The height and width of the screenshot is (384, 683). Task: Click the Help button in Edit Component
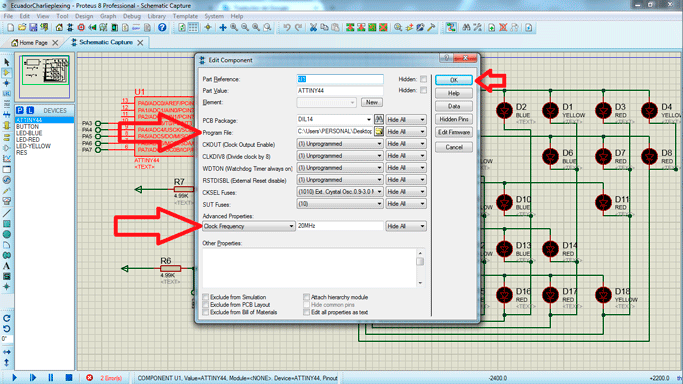[453, 93]
